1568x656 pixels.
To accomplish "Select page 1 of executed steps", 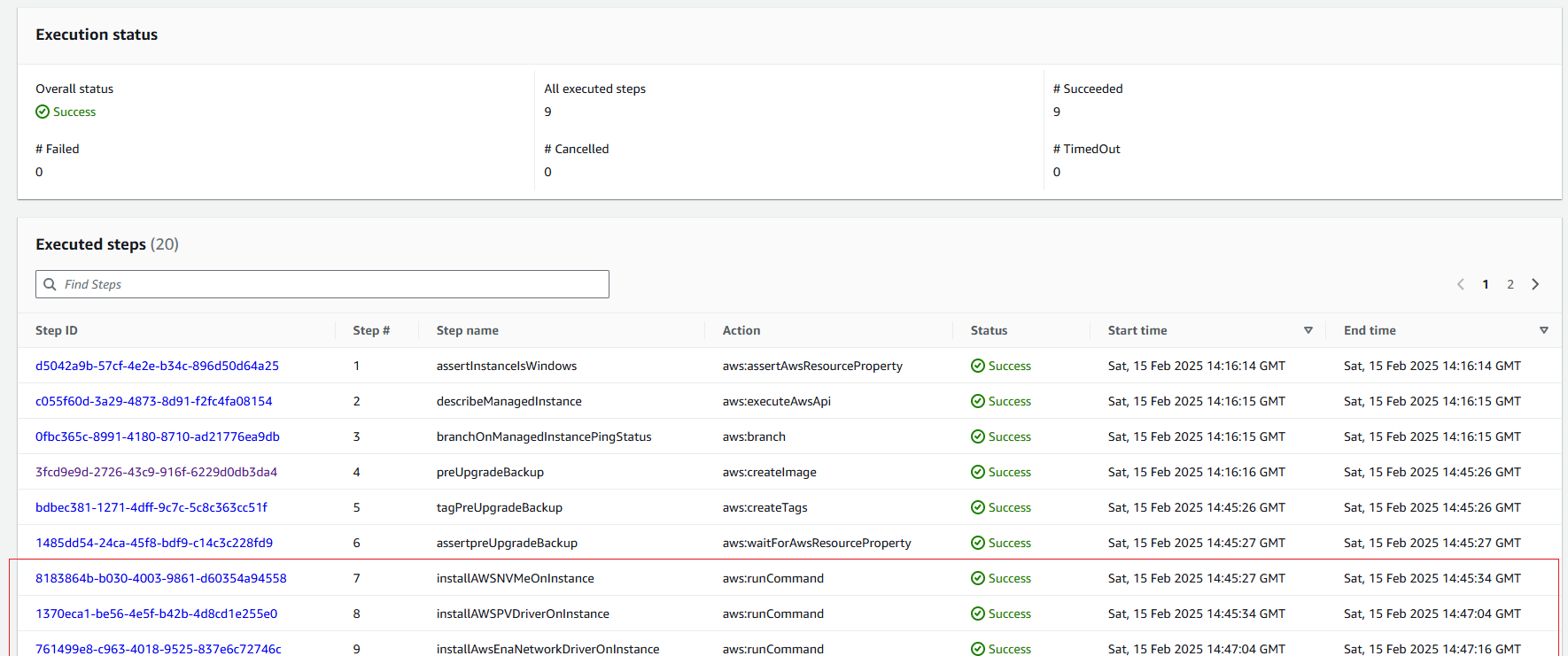I will coord(1486,284).
